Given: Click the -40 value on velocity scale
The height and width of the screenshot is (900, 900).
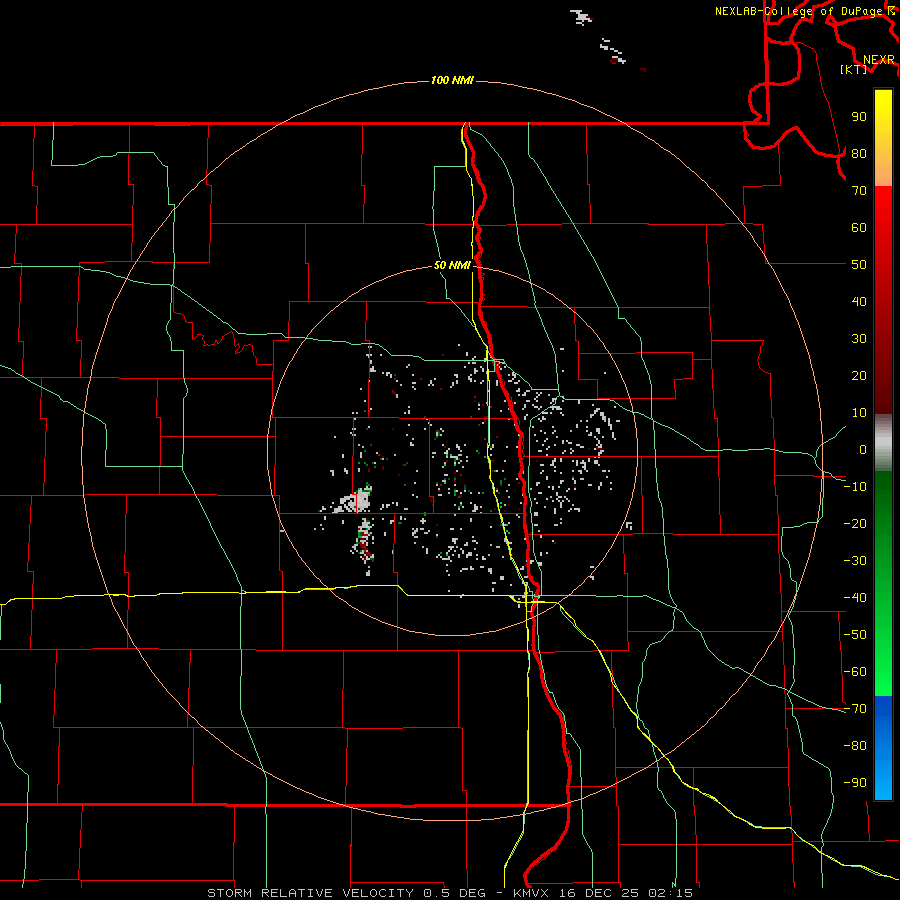Looking at the screenshot, I should tap(855, 598).
